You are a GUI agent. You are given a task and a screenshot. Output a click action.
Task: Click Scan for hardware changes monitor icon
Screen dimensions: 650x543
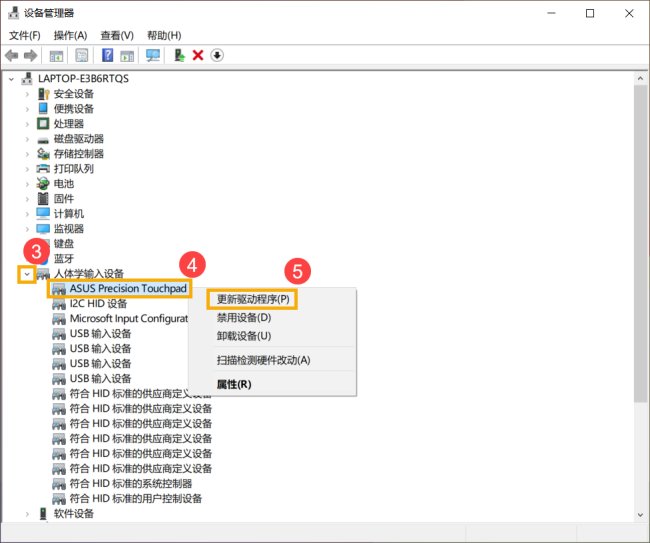[153, 55]
